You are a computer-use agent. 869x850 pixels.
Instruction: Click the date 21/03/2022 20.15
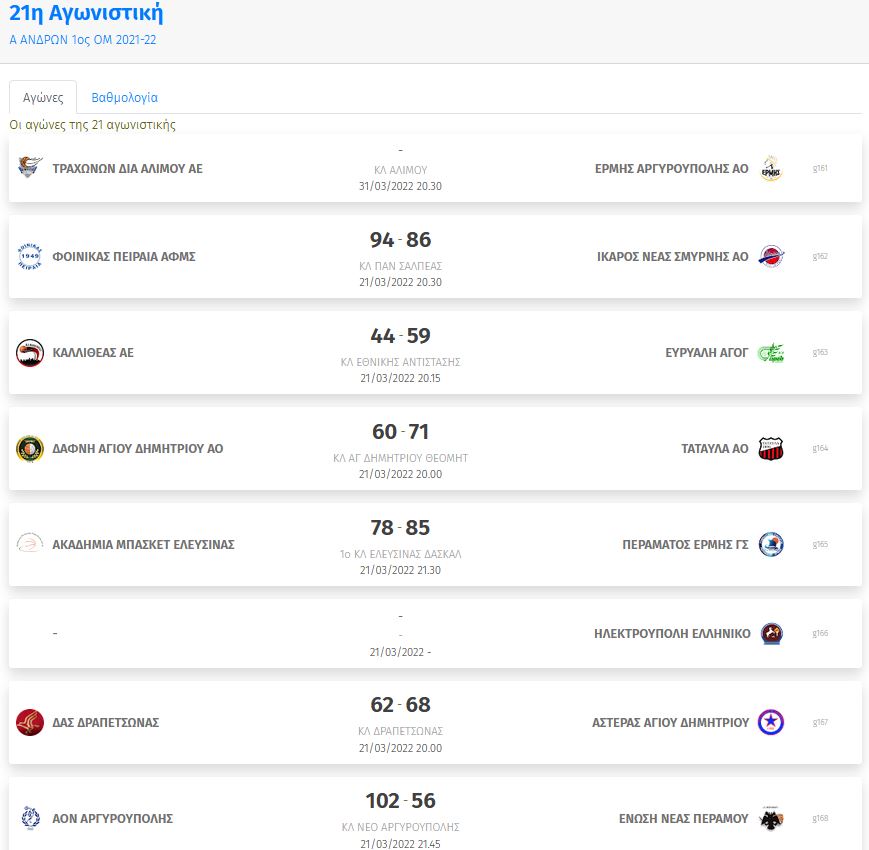click(400, 378)
